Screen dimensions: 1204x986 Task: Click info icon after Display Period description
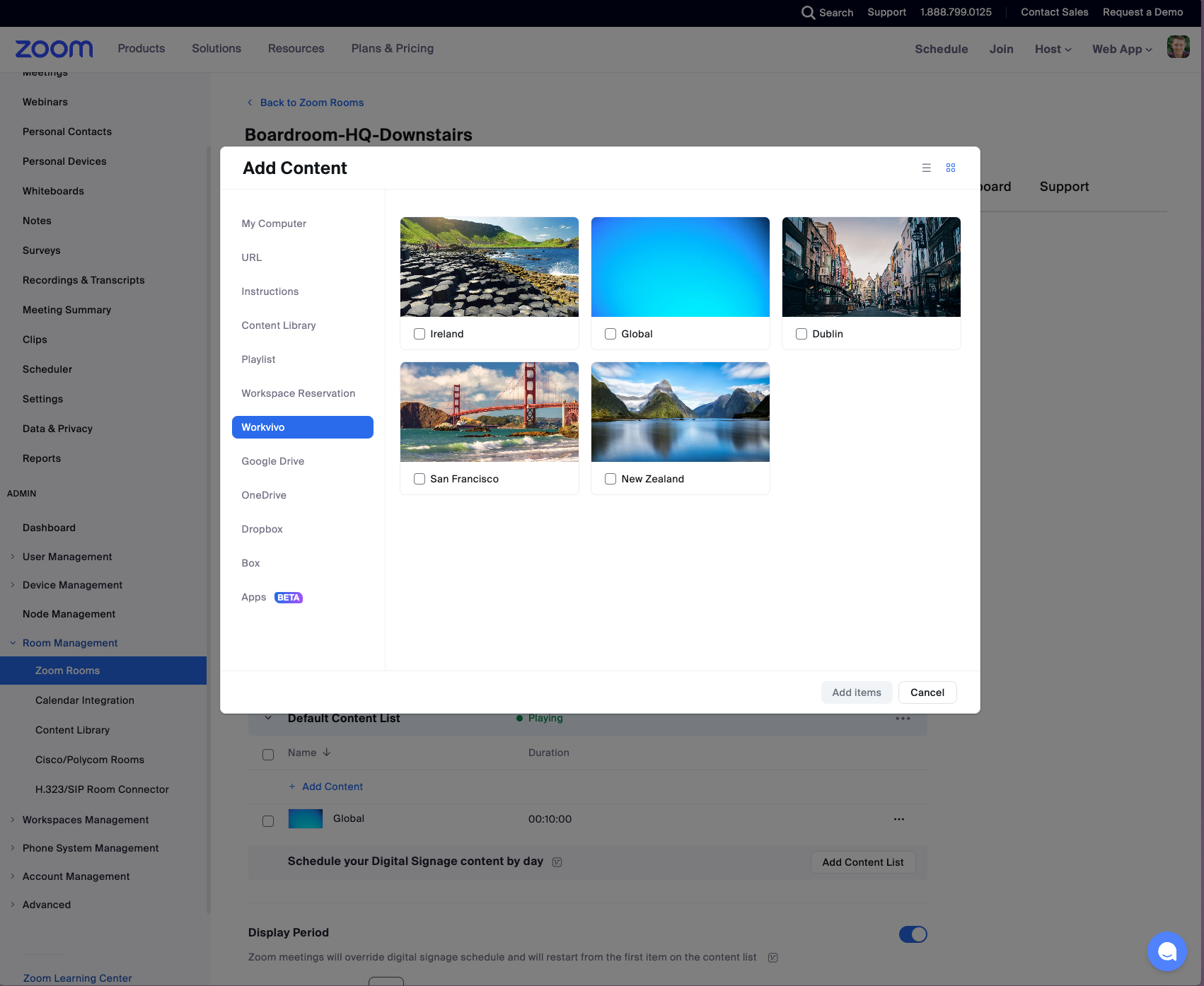773,958
